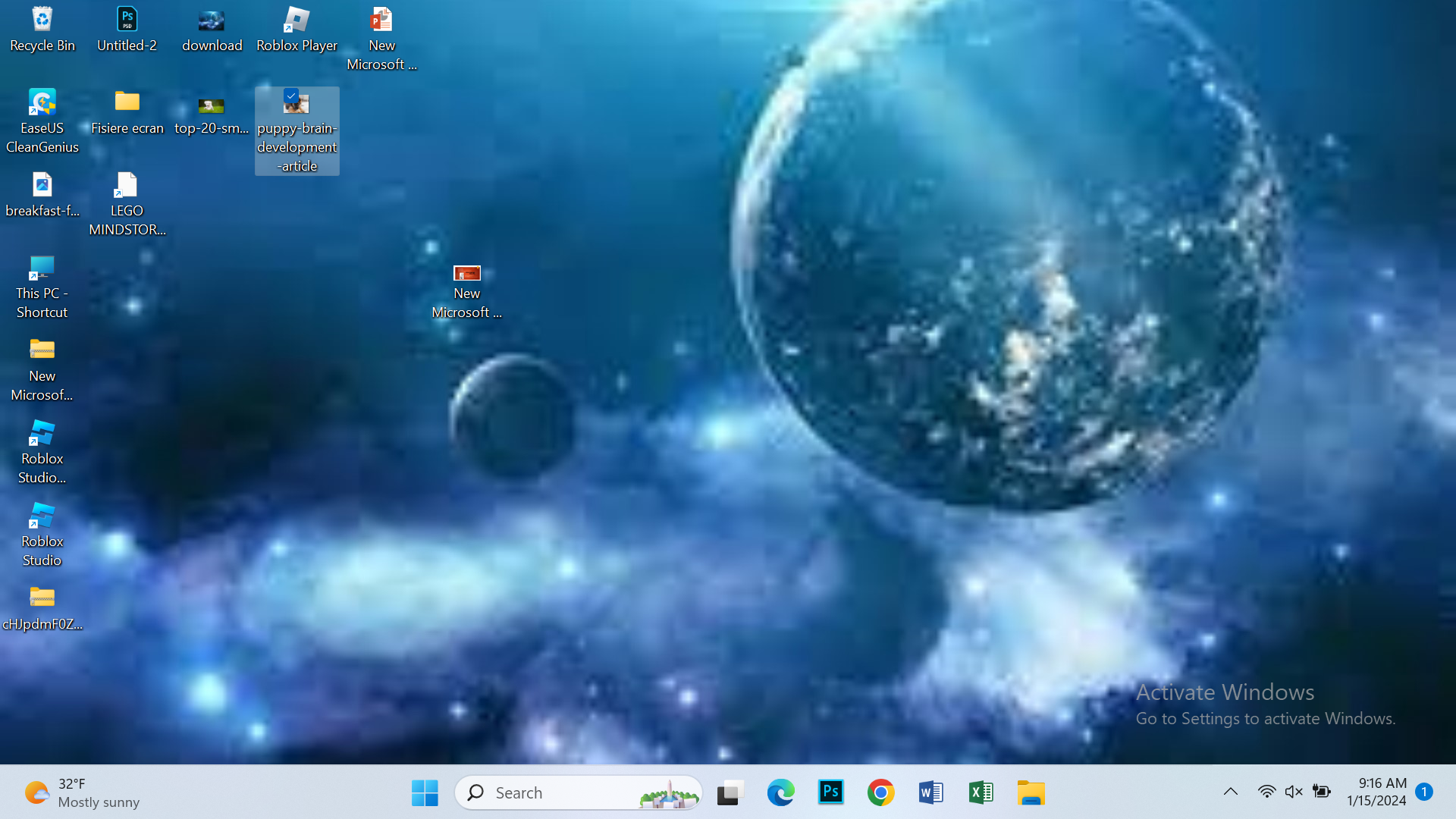Select the breakfast-f... image file icon

coord(42,196)
